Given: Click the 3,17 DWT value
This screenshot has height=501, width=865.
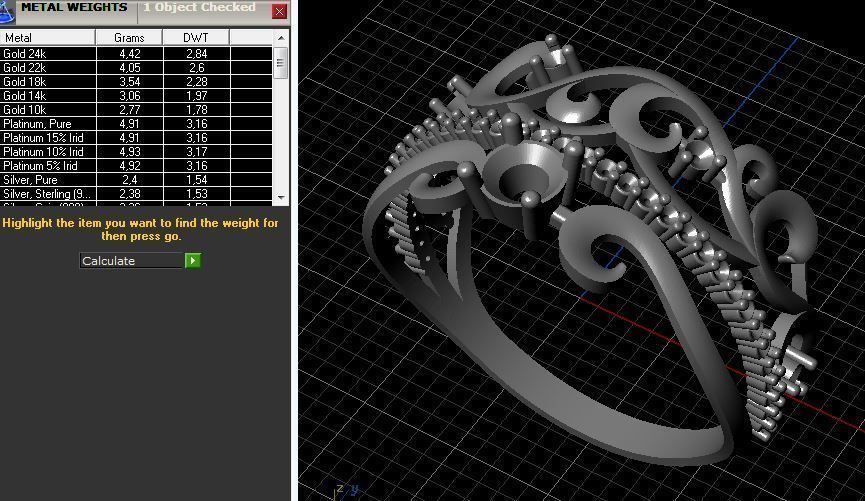Looking at the screenshot, I should pos(196,152).
